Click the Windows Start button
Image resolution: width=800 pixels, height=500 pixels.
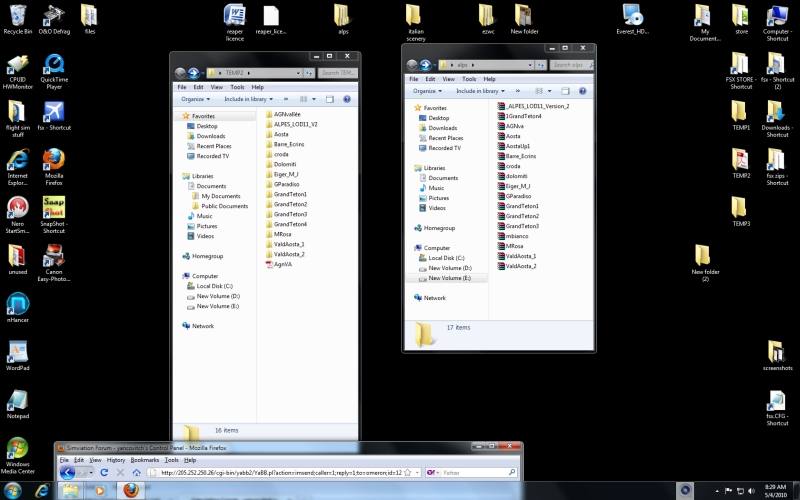coord(16,490)
